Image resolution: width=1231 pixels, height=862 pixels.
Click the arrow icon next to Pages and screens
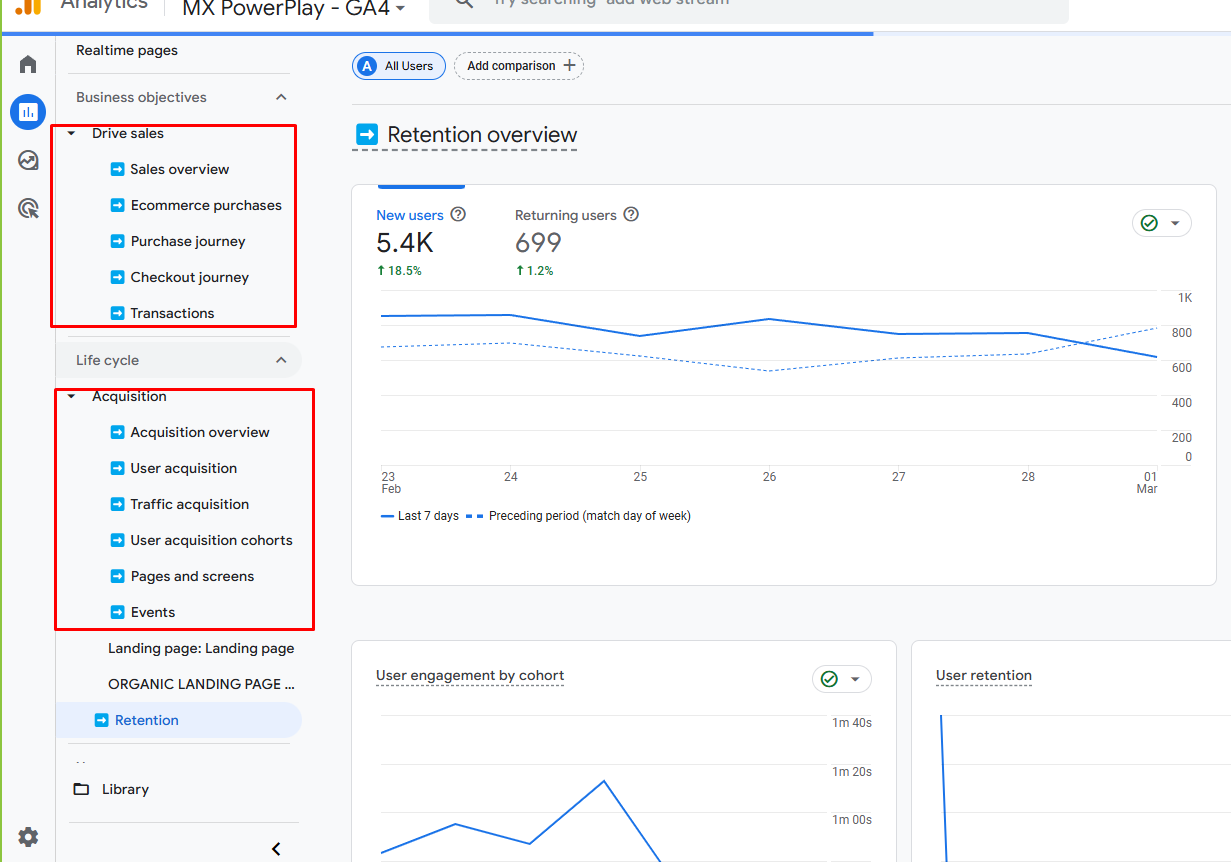[117, 576]
